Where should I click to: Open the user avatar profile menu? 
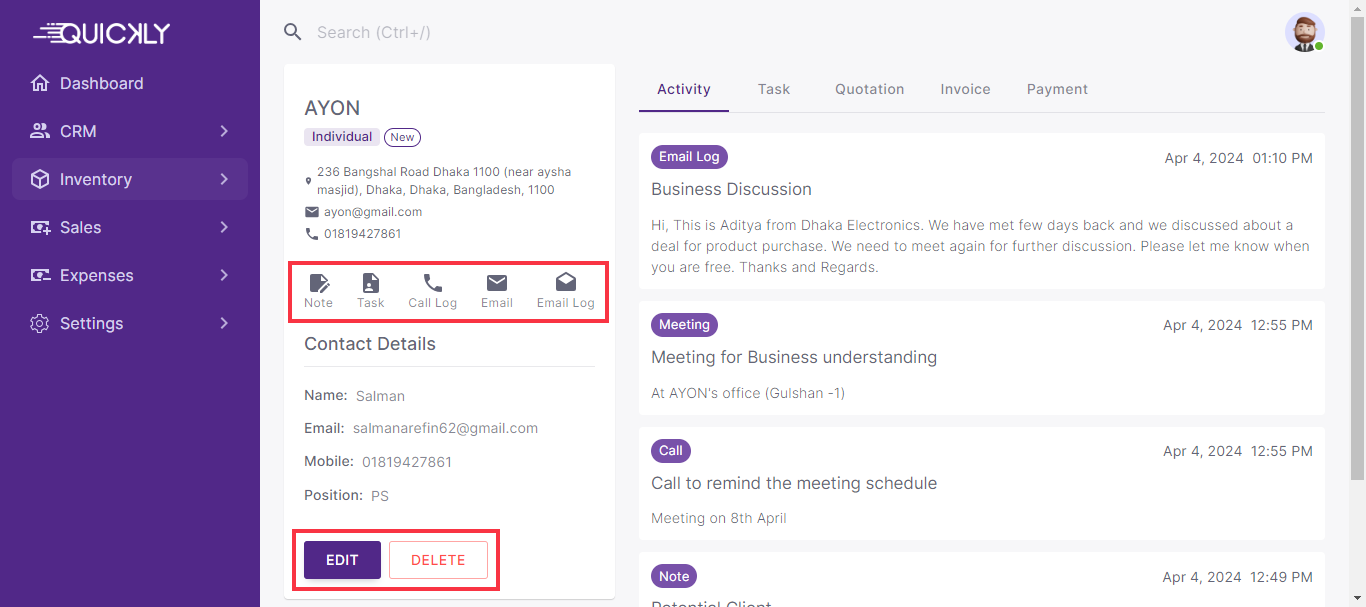coord(1304,32)
